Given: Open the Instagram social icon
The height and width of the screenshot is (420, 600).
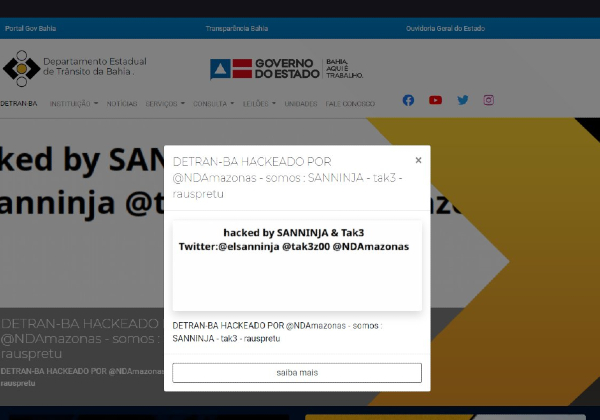Looking at the screenshot, I should click(x=488, y=100).
